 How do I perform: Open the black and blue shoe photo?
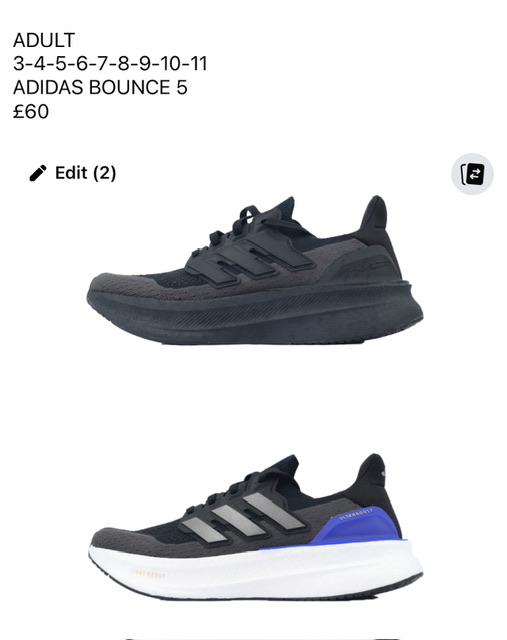click(256, 527)
